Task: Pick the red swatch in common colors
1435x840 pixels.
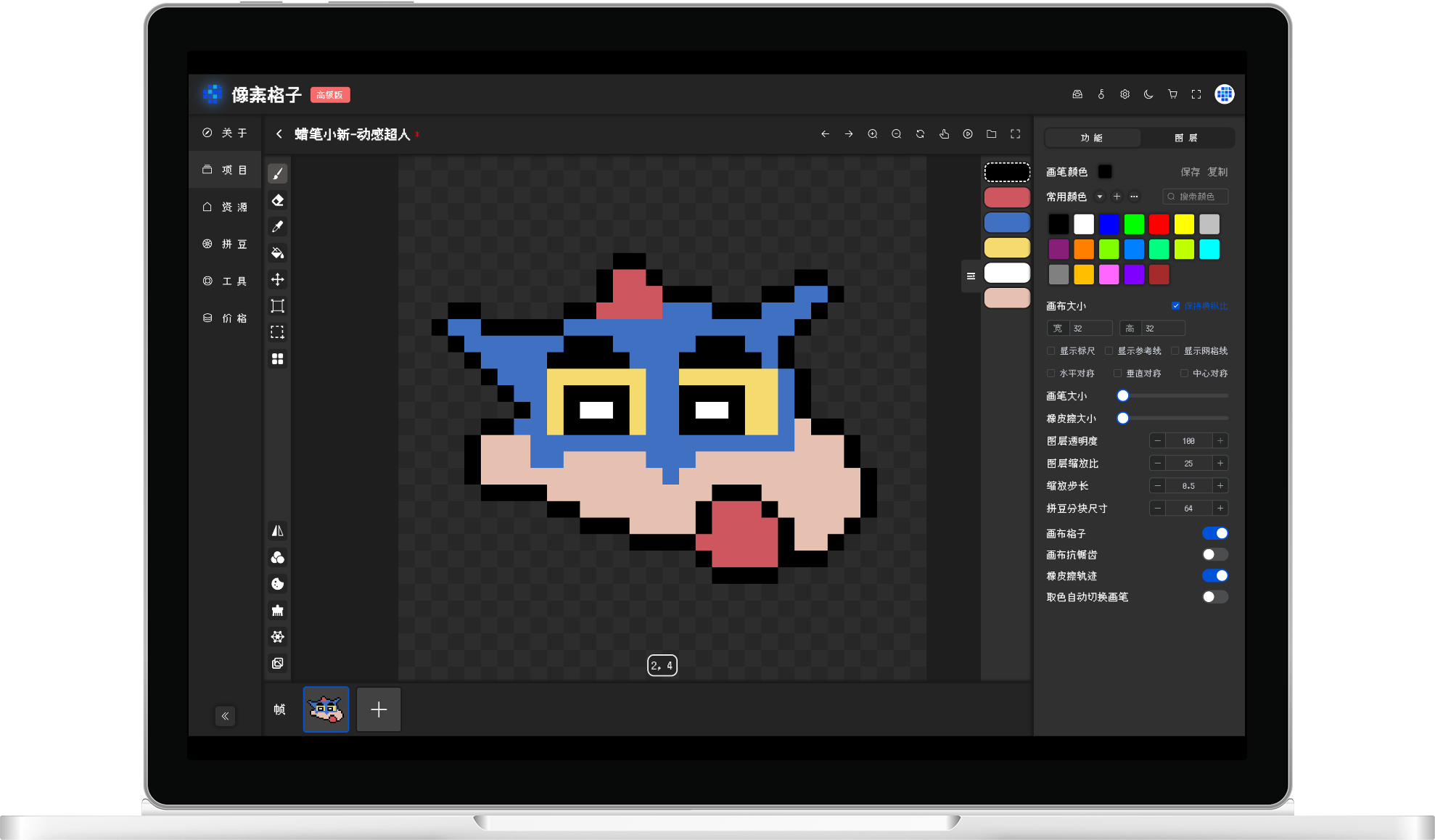Action: click(x=1159, y=224)
